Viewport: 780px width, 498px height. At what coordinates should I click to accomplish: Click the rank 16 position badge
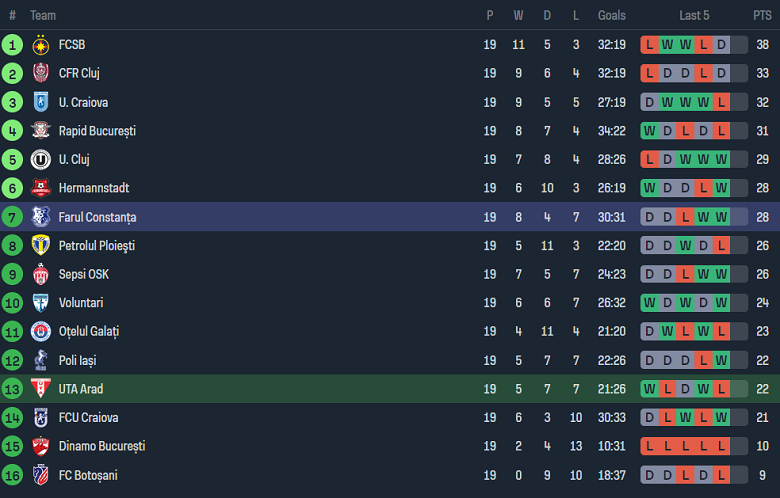(x=12, y=475)
